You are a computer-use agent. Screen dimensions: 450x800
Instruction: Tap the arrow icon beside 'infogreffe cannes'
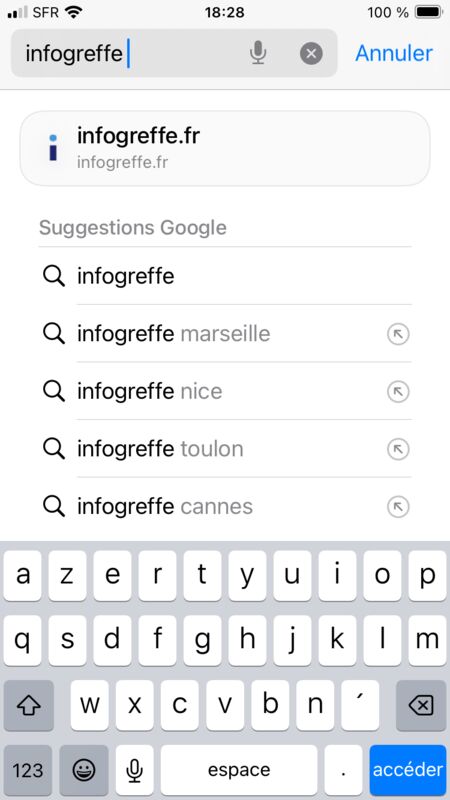[x=398, y=508]
